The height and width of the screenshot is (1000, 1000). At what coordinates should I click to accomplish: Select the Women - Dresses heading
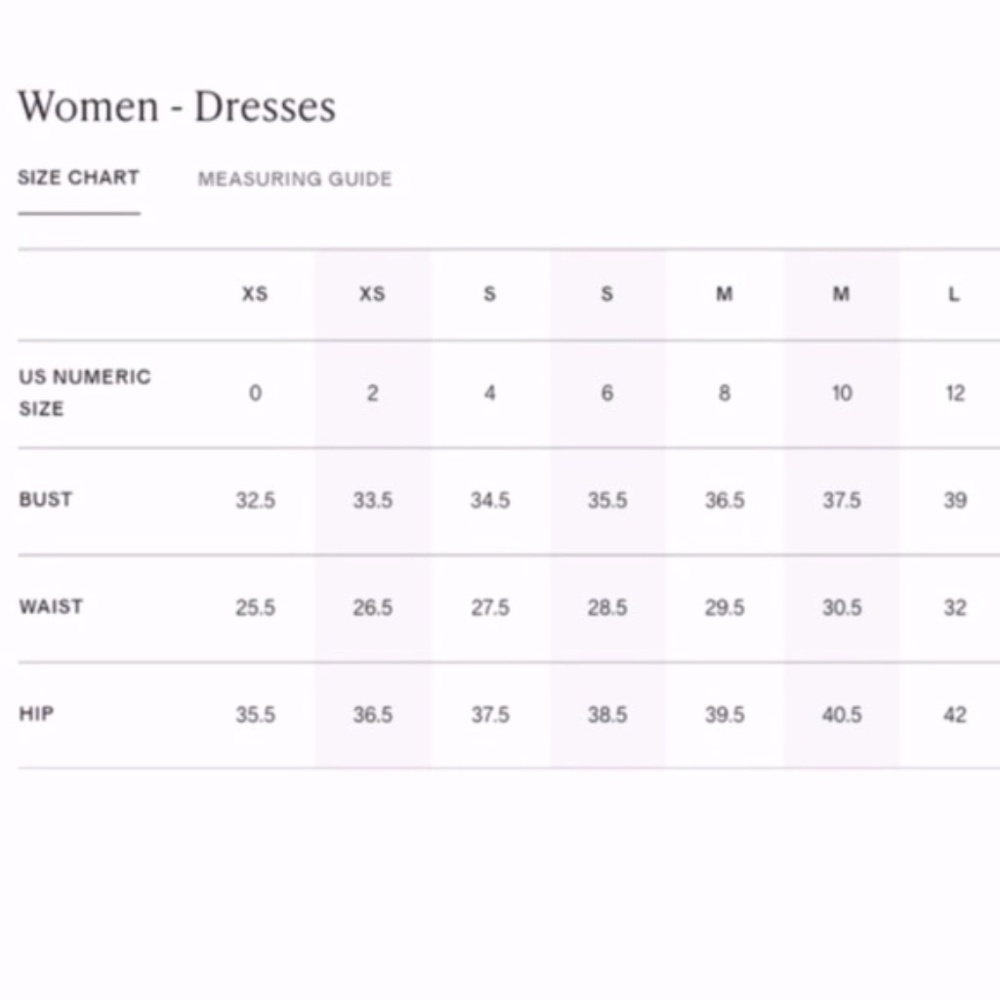177,106
